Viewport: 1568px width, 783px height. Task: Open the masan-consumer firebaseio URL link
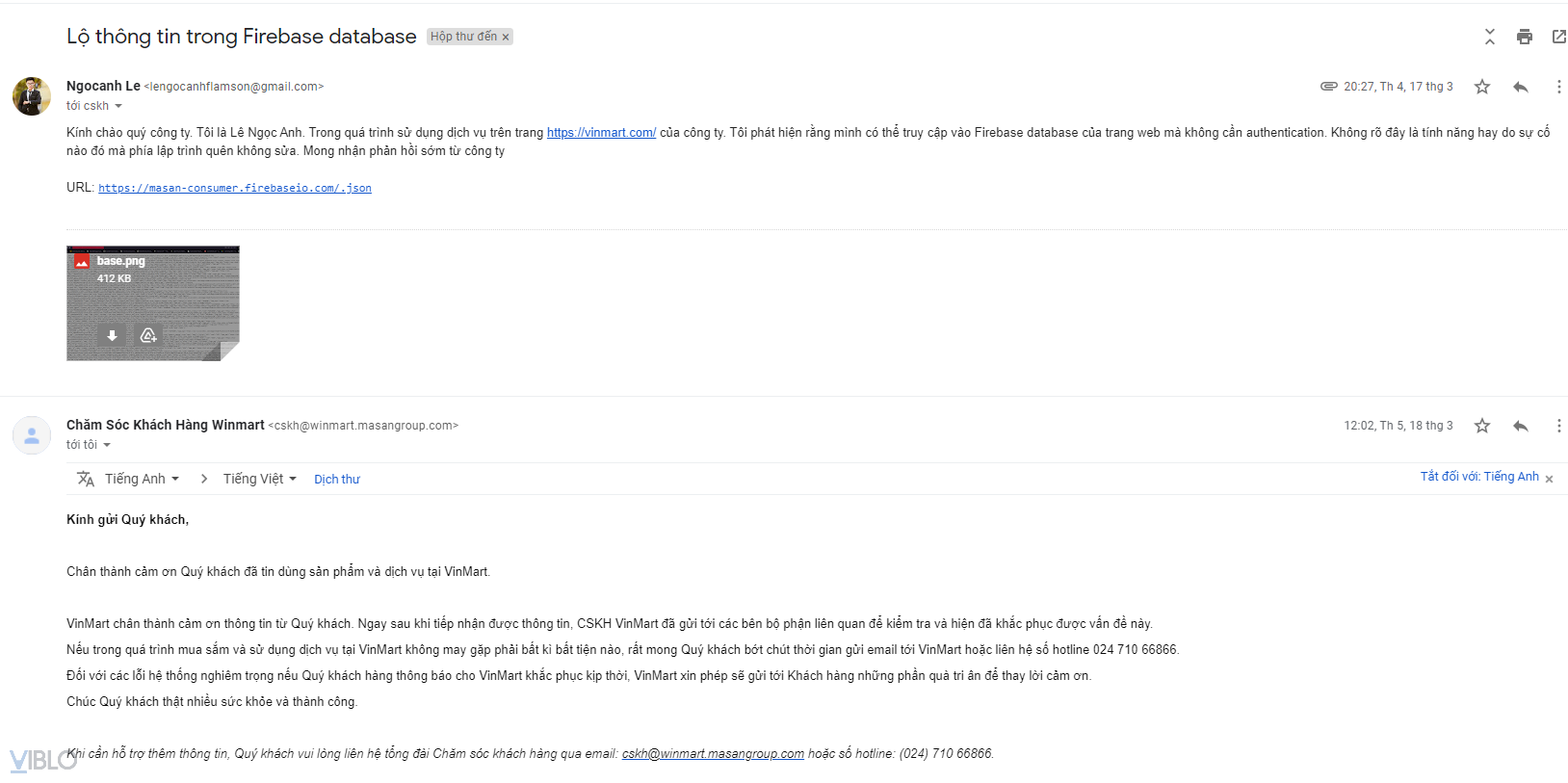[x=234, y=188]
